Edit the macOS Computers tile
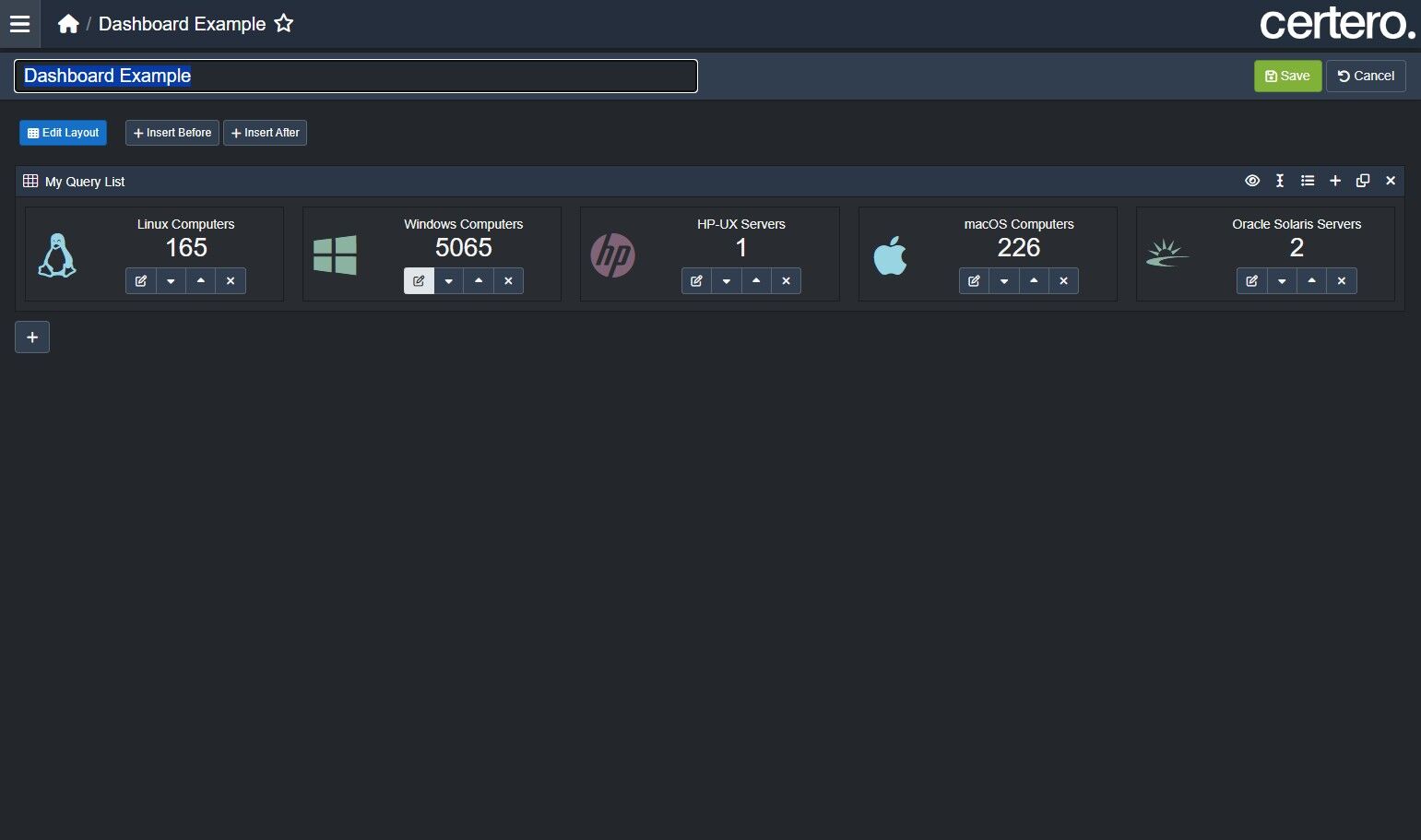Viewport: 1421px width, 840px height. coord(974,281)
